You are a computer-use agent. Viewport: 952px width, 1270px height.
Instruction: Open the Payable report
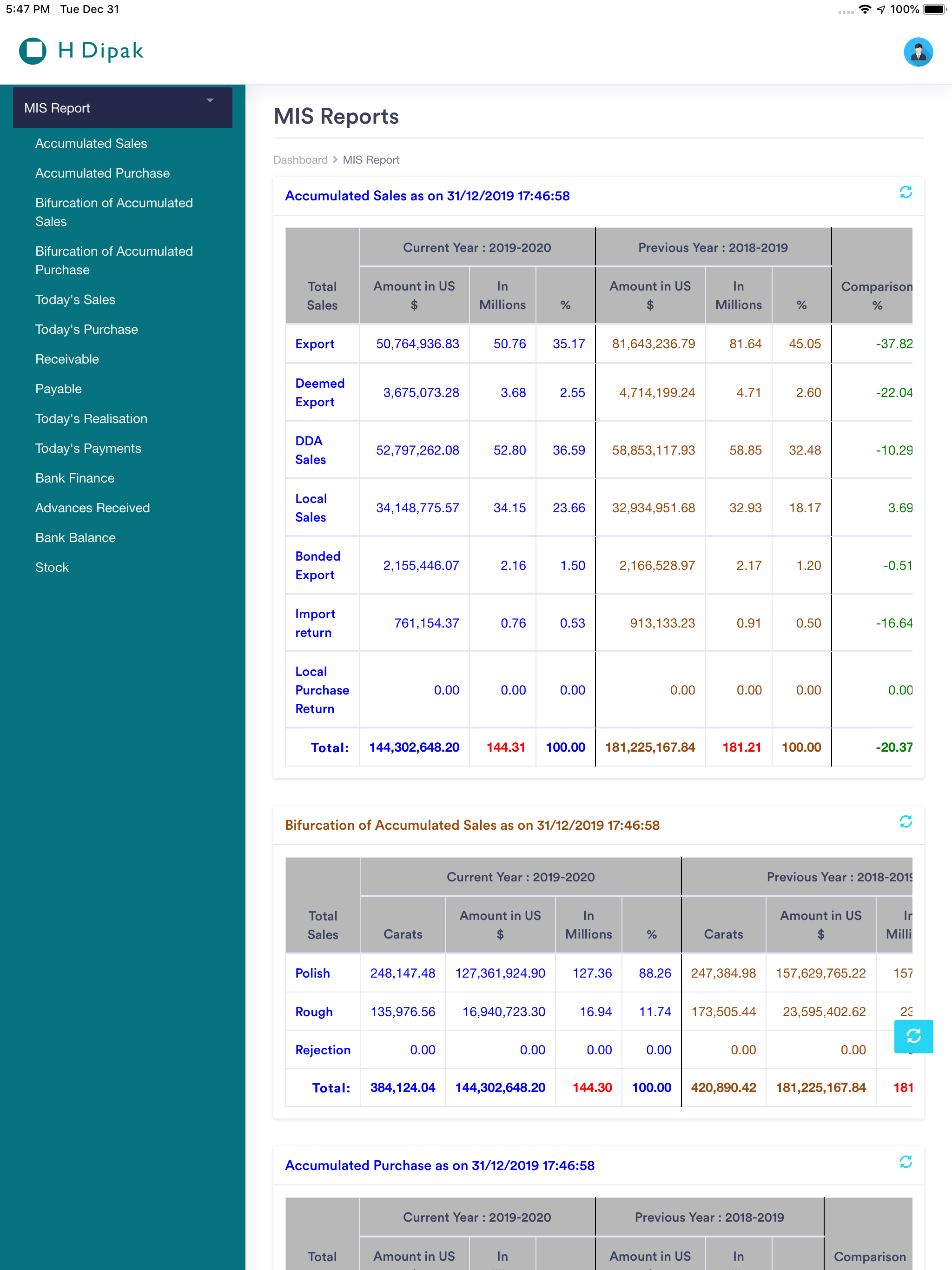[x=59, y=389]
